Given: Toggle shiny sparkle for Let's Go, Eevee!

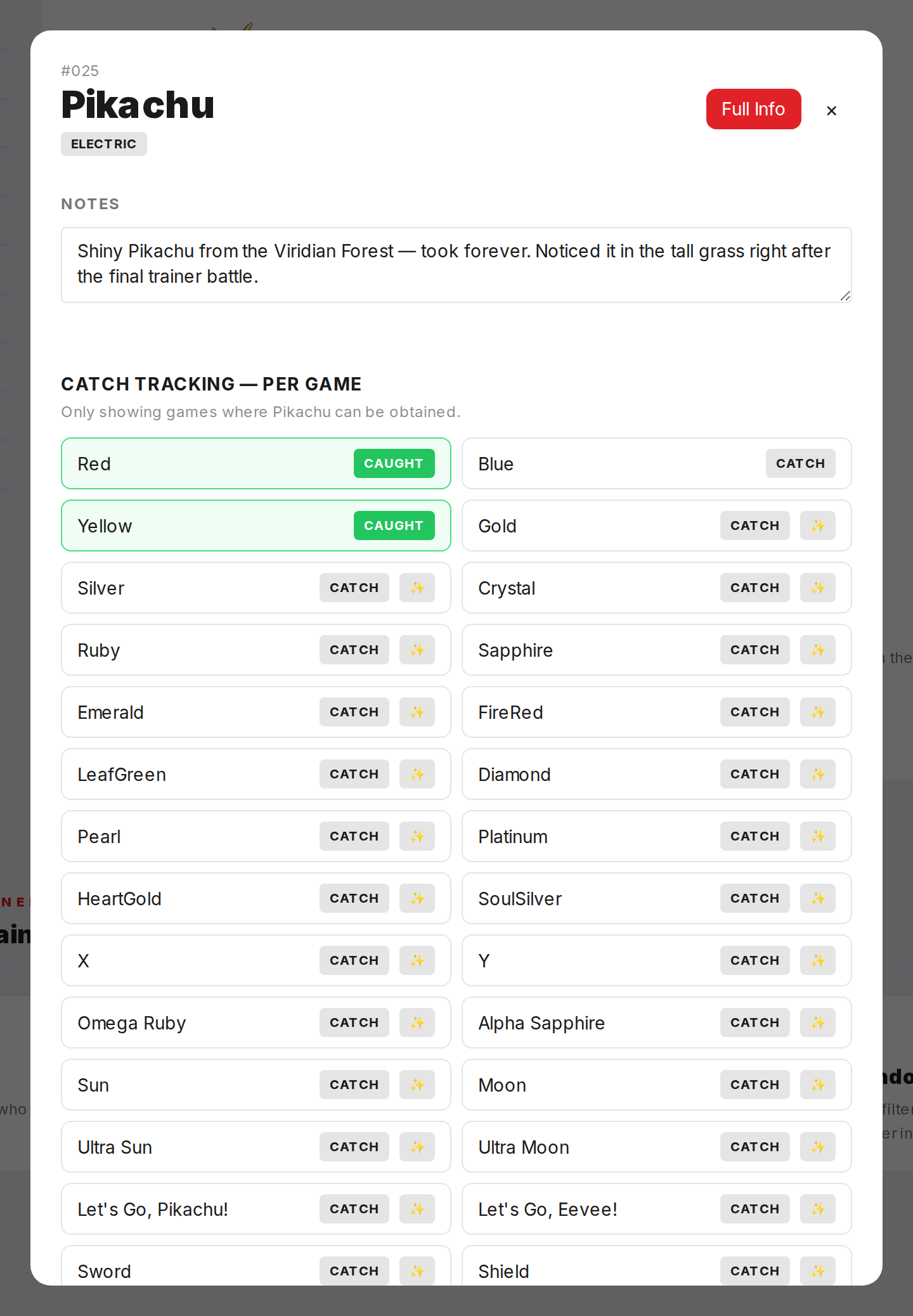Looking at the screenshot, I should pyautogui.click(x=817, y=1209).
